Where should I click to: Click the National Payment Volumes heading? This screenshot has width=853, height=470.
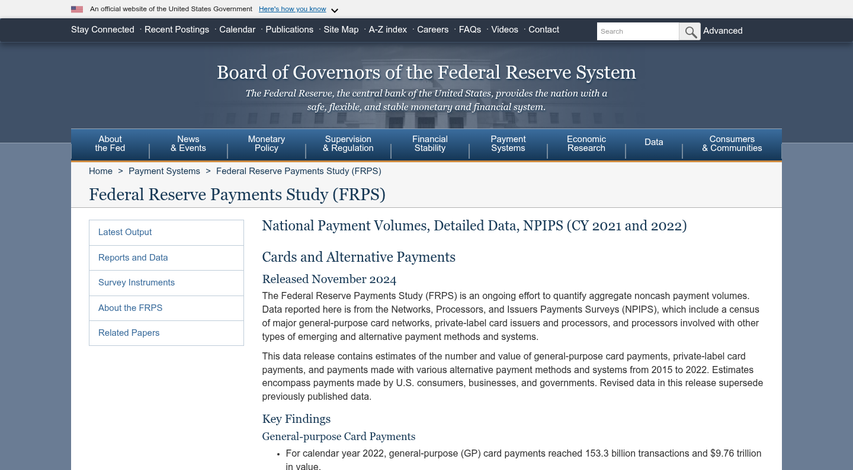[474, 226]
